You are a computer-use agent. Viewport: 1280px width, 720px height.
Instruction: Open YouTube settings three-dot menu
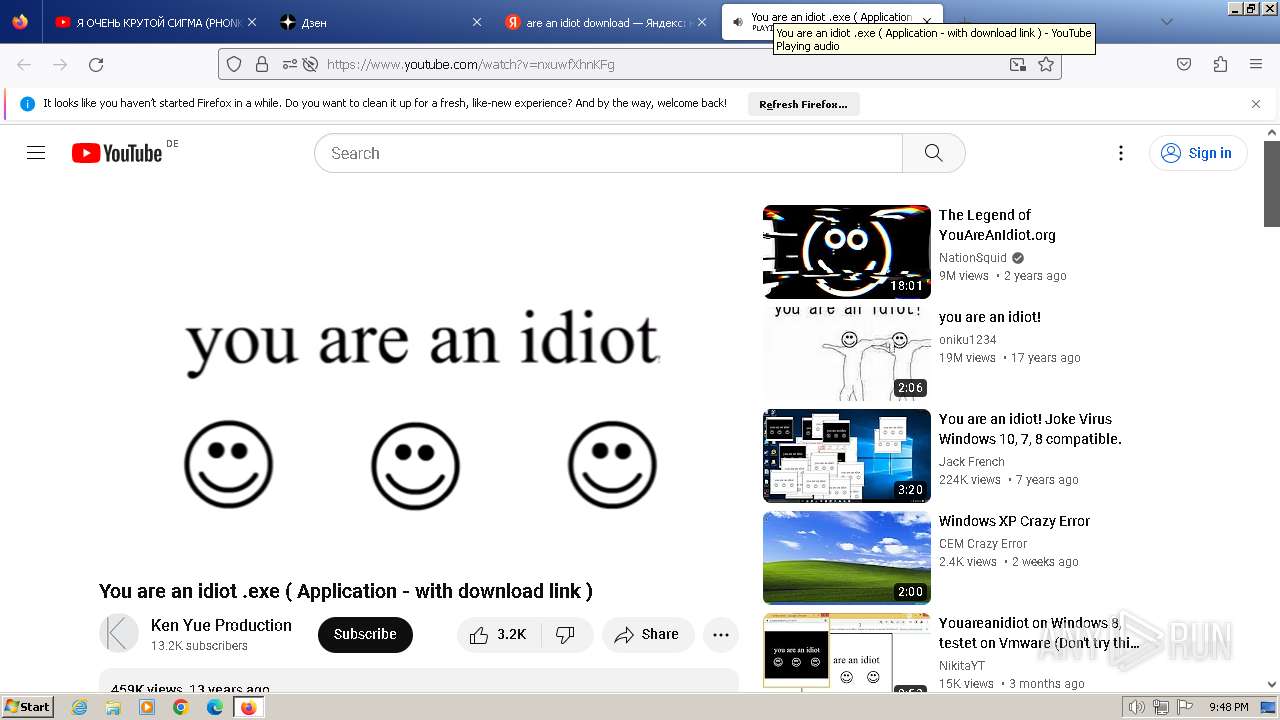(1121, 153)
